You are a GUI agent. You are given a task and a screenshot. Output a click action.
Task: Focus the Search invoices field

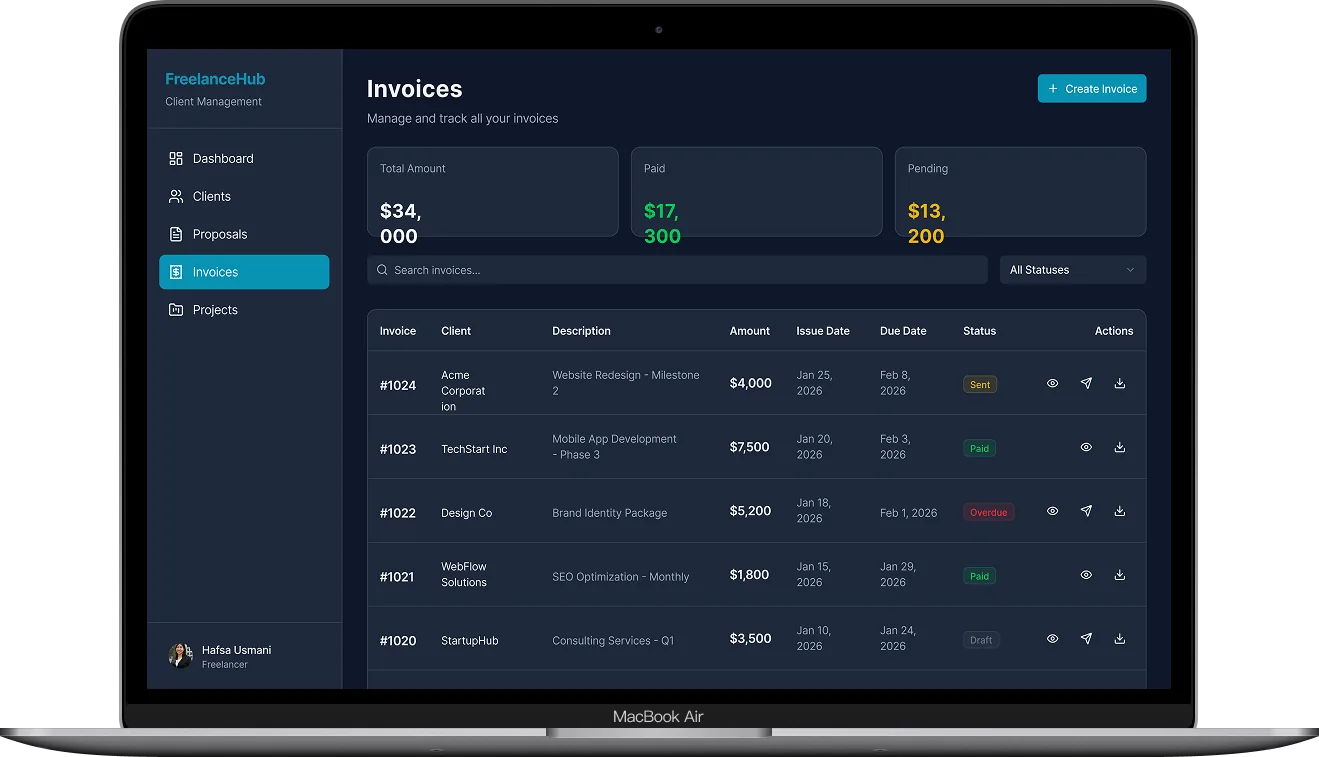pyautogui.click(x=677, y=270)
